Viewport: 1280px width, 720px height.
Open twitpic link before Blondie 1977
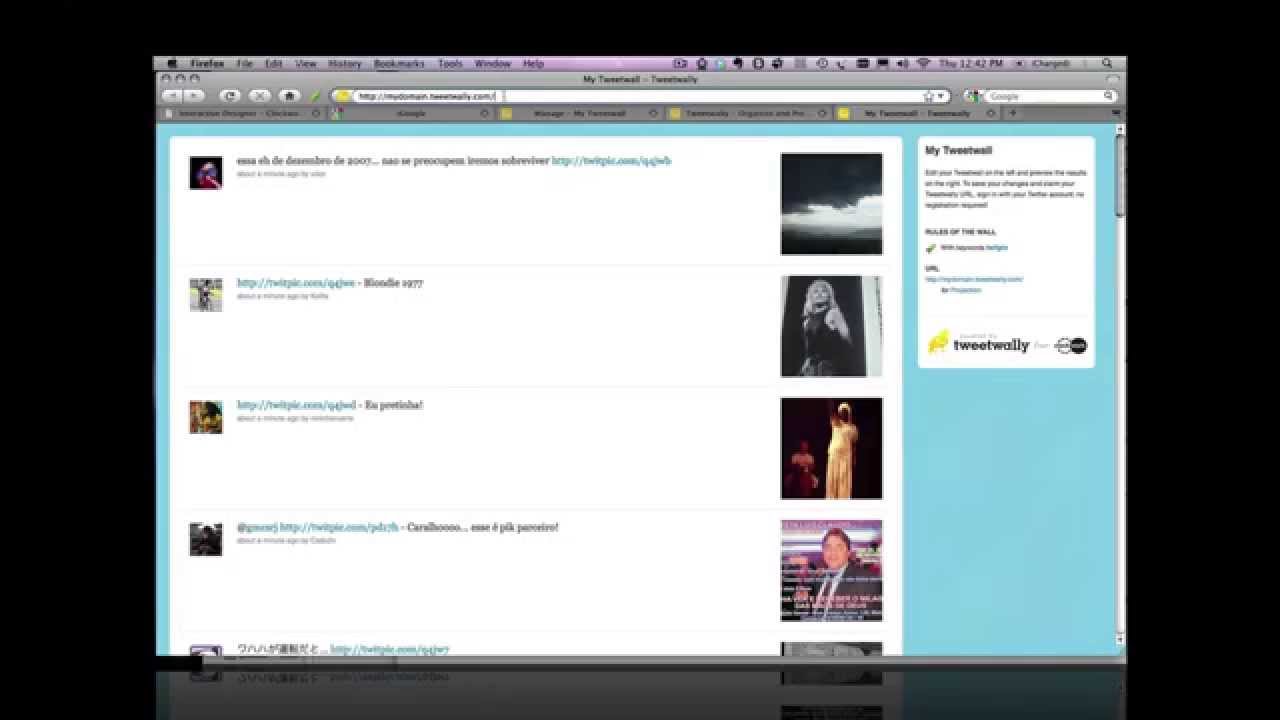296,282
